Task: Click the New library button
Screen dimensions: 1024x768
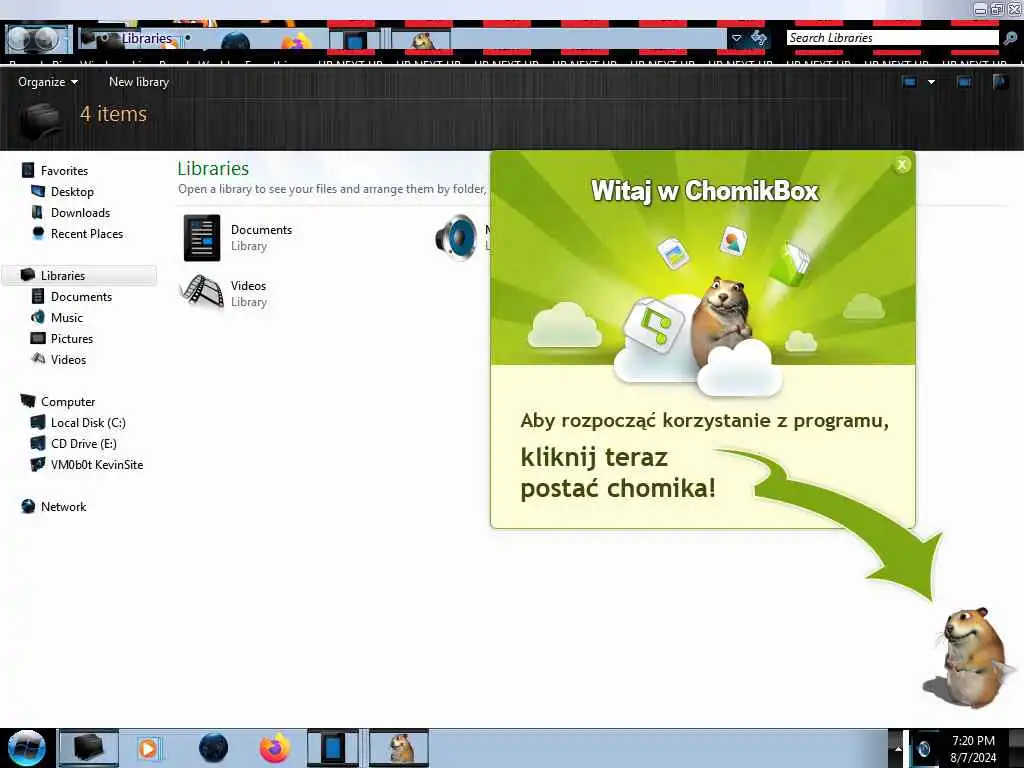Action: pos(138,82)
